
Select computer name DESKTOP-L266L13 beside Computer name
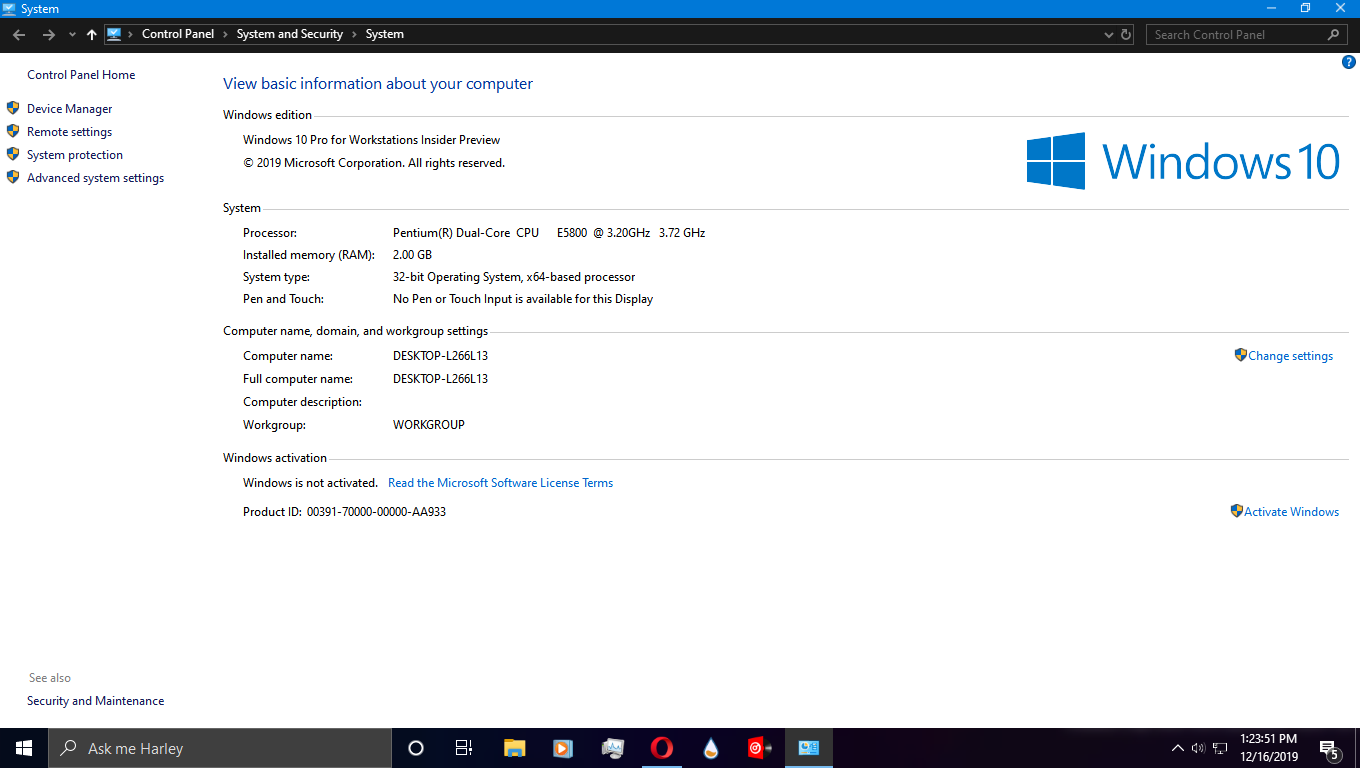click(440, 356)
